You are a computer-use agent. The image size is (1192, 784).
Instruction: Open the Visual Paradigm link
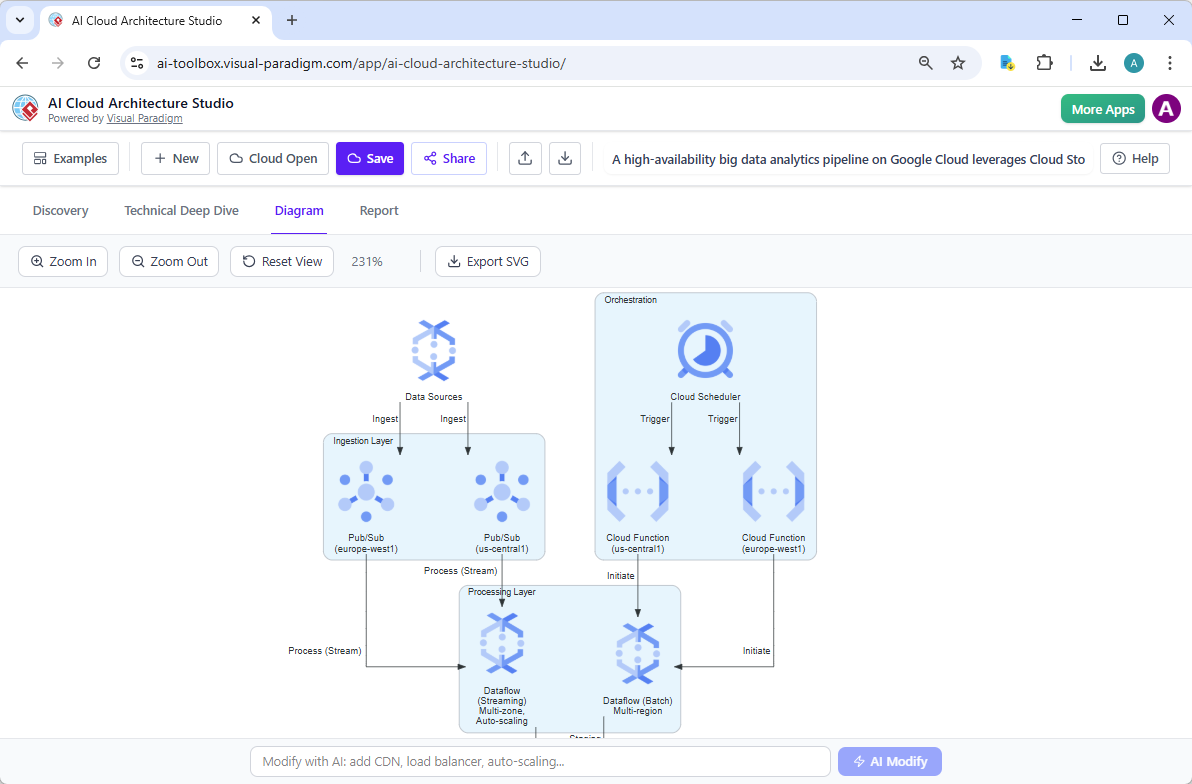[x=144, y=117]
